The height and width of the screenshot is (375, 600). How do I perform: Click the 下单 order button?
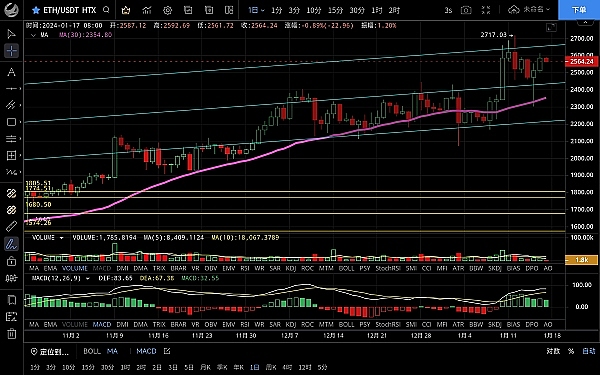[x=579, y=10]
